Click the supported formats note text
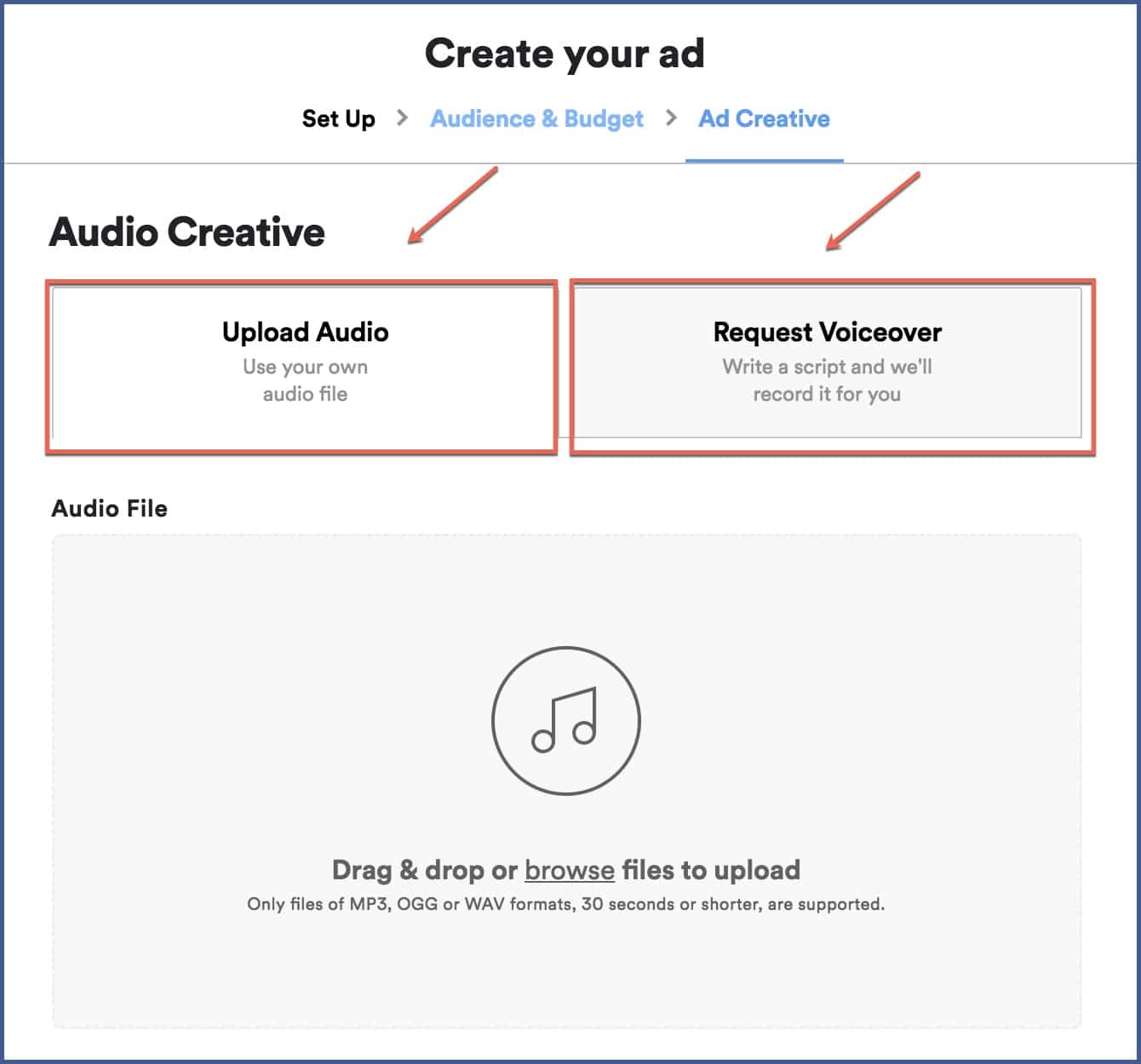 pos(566,904)
